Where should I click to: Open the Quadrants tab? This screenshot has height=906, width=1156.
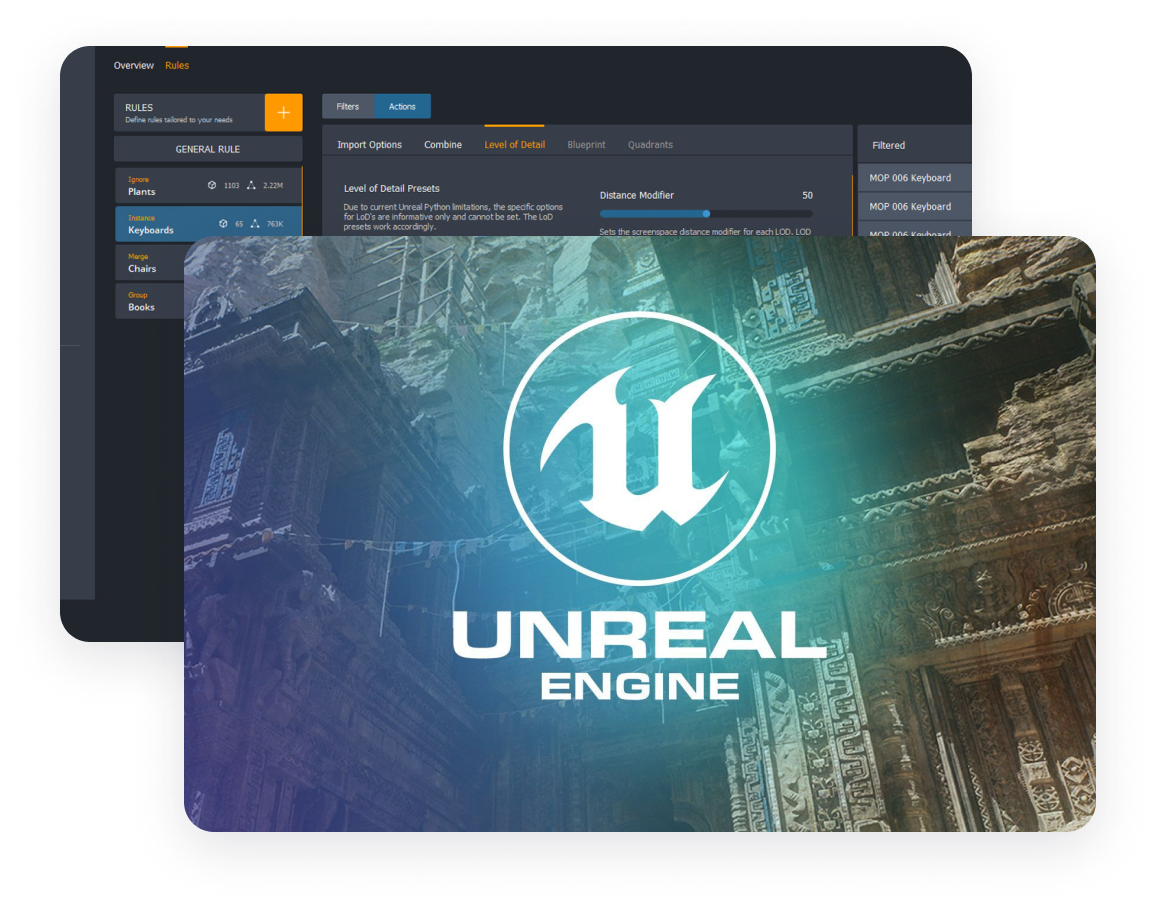[x=650, y=144]
